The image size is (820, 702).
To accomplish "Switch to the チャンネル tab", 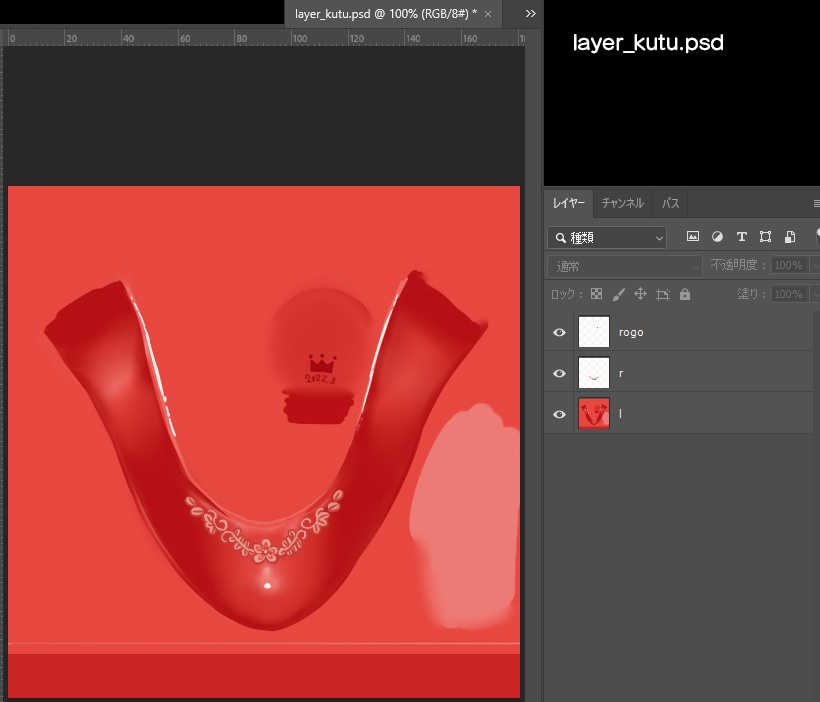I will [x=622, y=203].
